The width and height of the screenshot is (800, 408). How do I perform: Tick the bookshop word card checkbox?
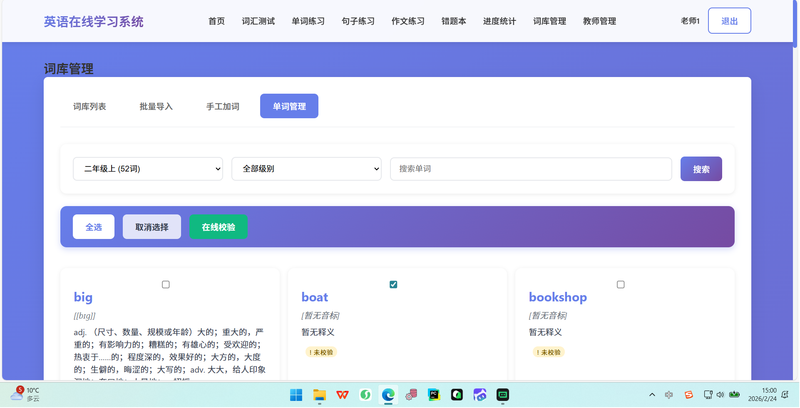point(620,285)
